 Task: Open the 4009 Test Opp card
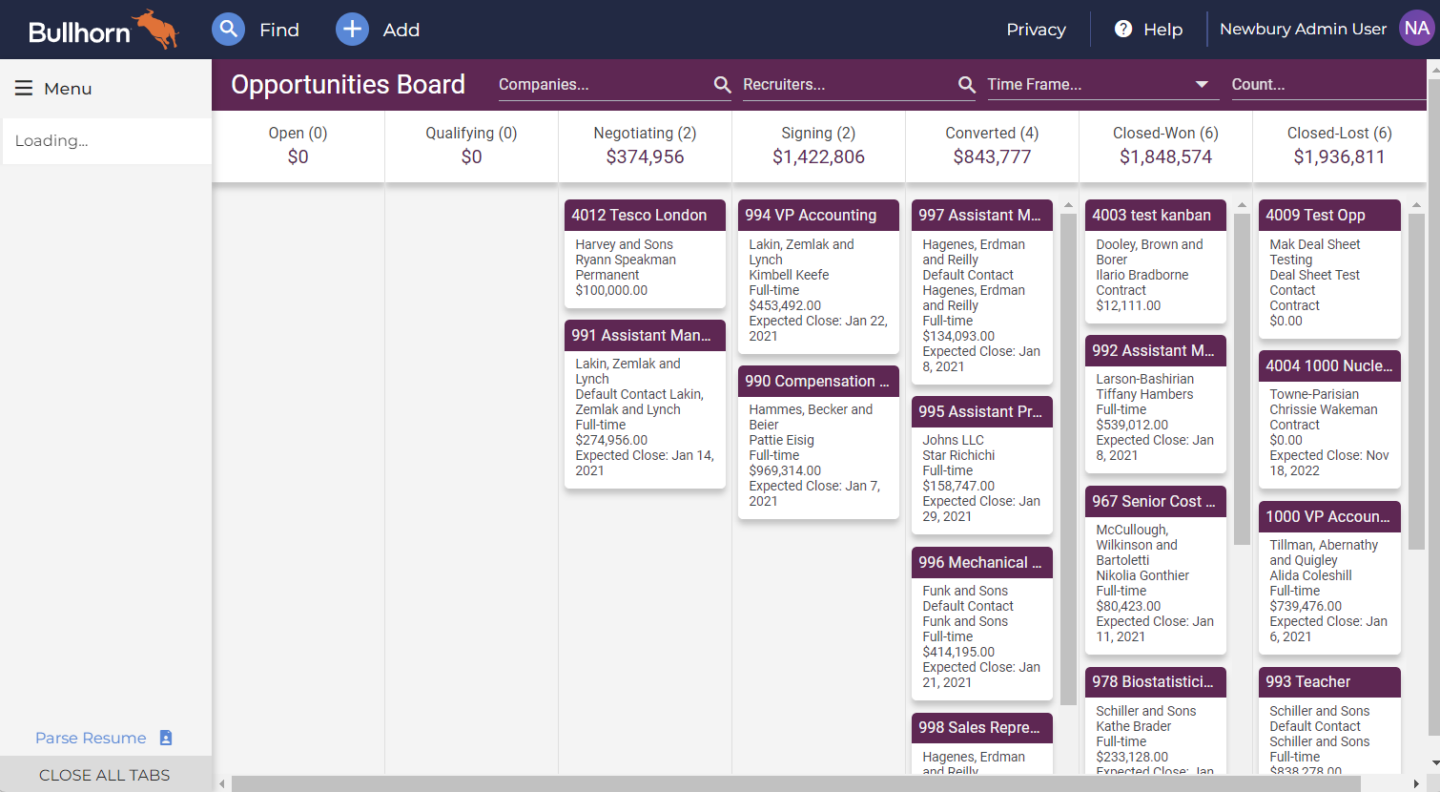tap(1329, 269)
